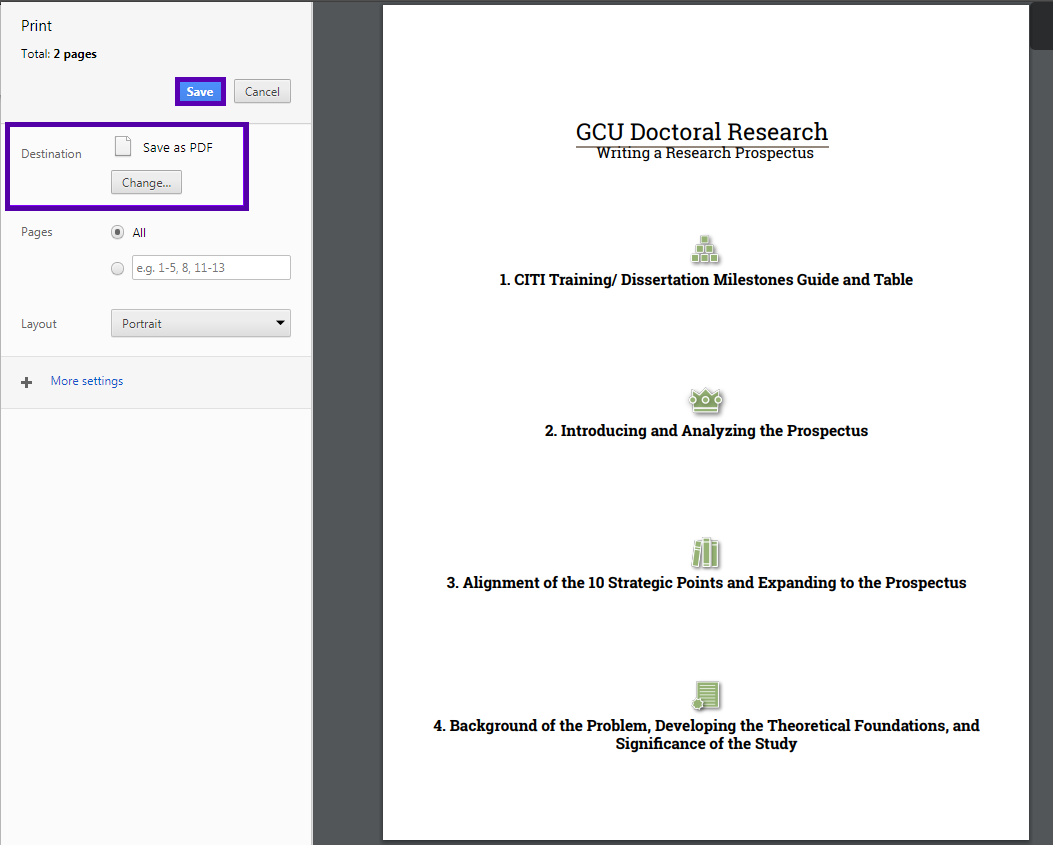The height and width of the screenshot is (845, 1053).
Task: Open the Portrait layout dropdown
Action: click(x=201, y=323)
